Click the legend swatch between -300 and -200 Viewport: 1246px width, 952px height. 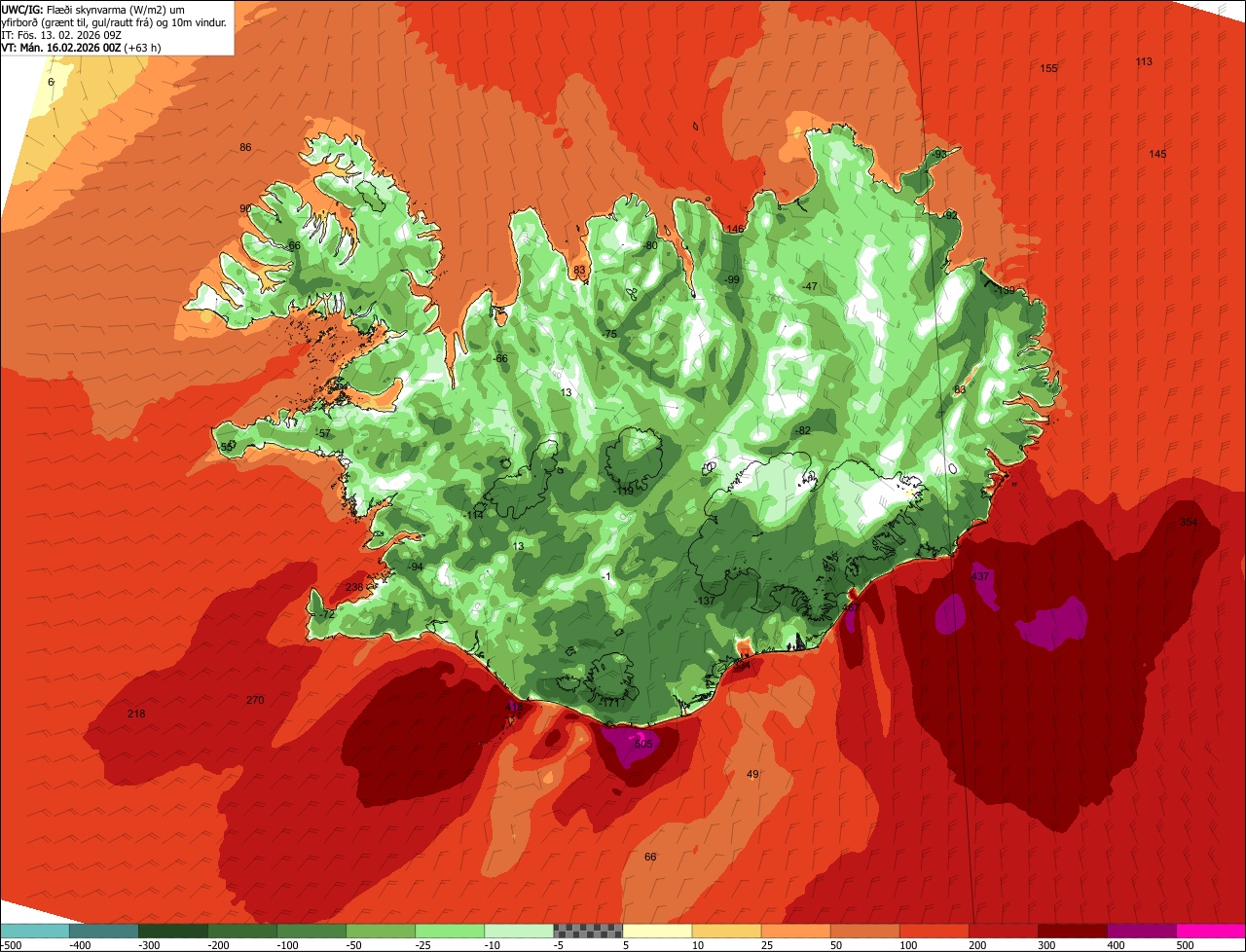click(172, 931)
